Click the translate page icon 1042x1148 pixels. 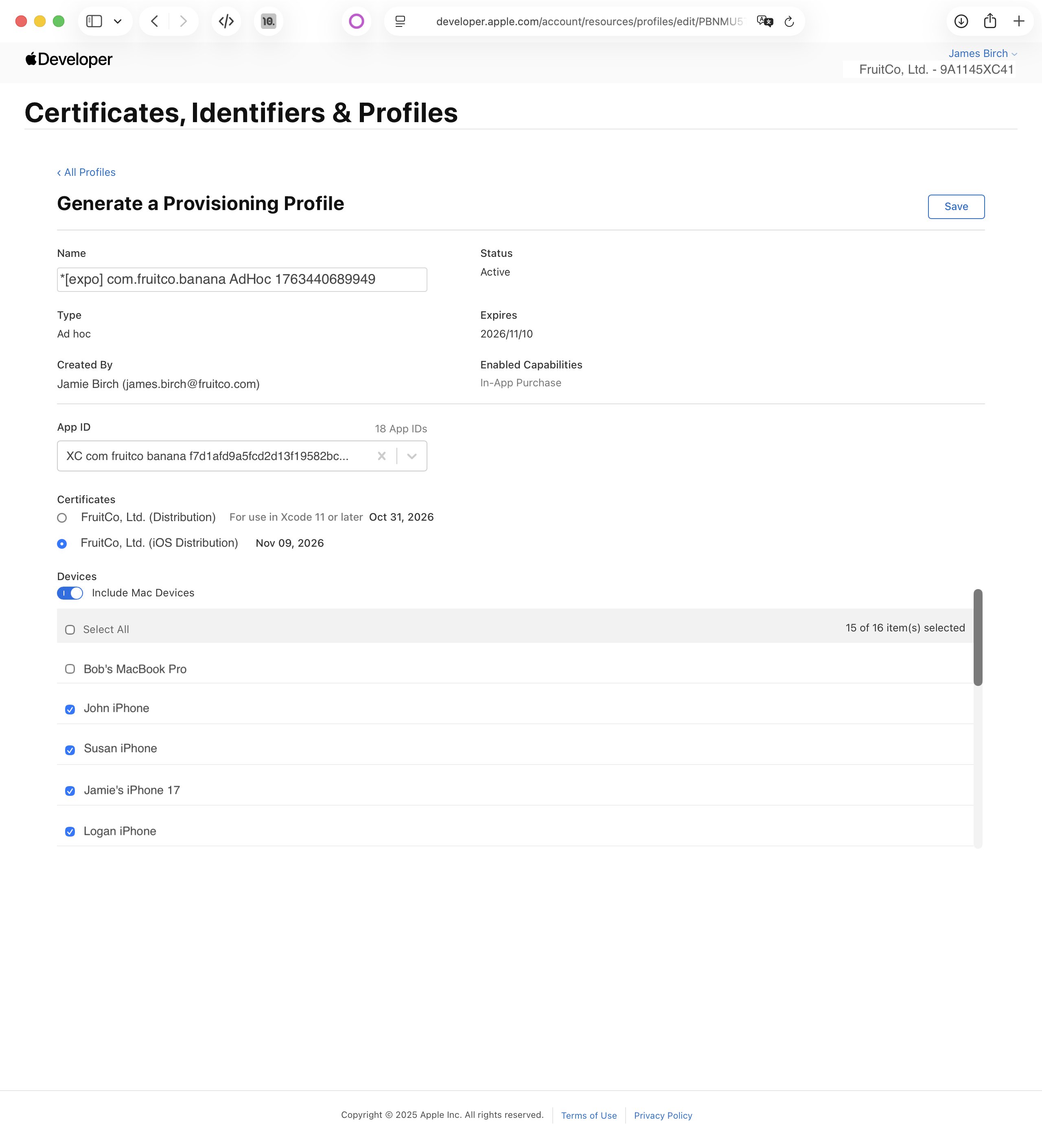tap(765, 22)
